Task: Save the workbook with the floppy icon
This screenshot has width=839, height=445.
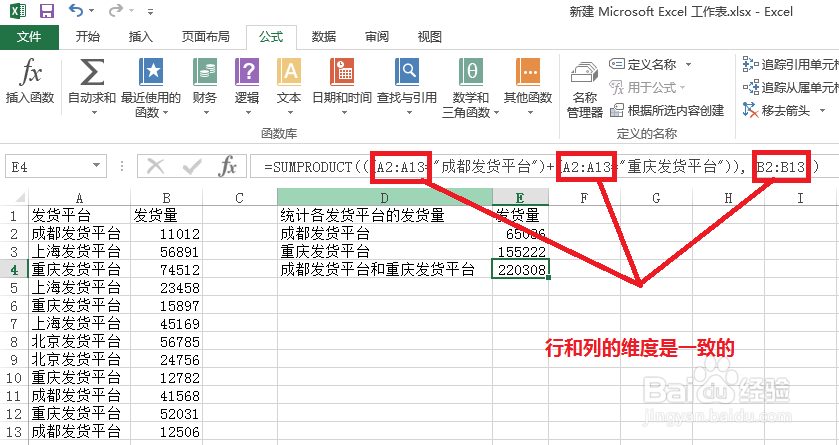Action: coord(47,11)
